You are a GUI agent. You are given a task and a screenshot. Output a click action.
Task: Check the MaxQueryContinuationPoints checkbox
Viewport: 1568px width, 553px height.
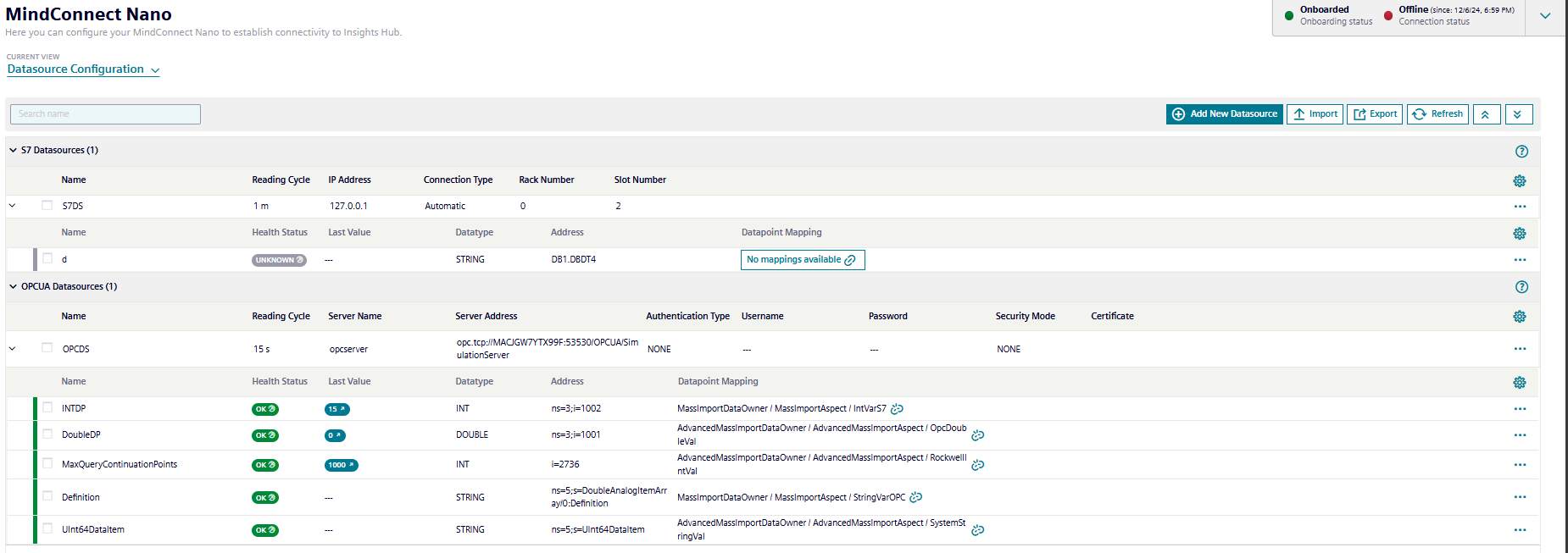click(47, 463)
